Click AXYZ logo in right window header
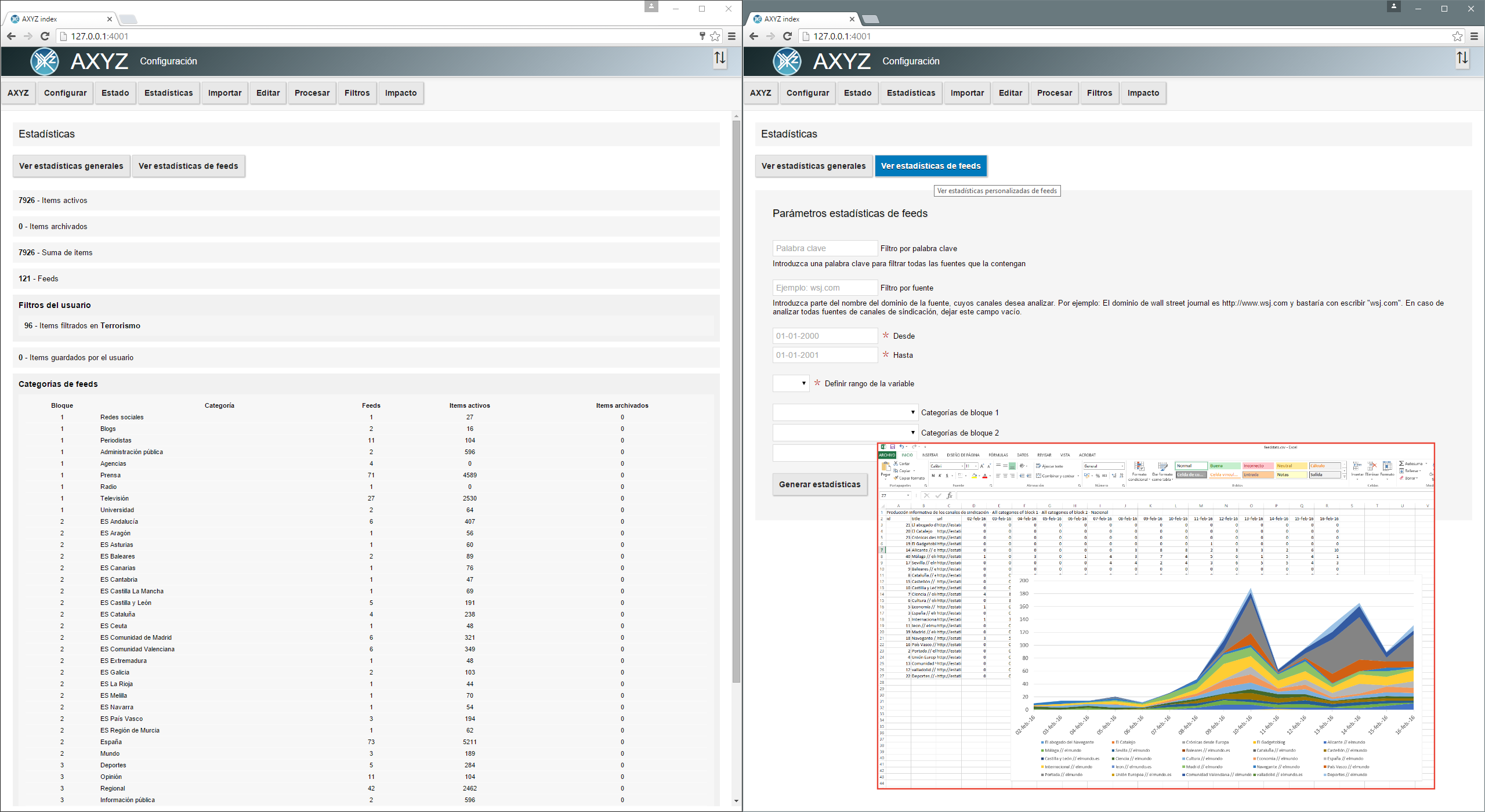This screenshot has height=812, width=1485. tap(787, 61)
